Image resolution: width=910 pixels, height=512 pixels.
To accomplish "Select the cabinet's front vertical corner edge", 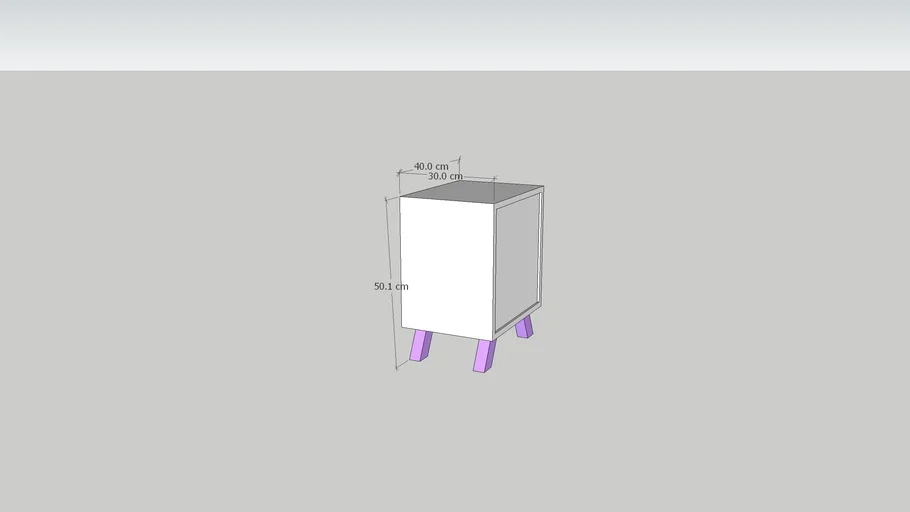I will [x=495, y=270].
